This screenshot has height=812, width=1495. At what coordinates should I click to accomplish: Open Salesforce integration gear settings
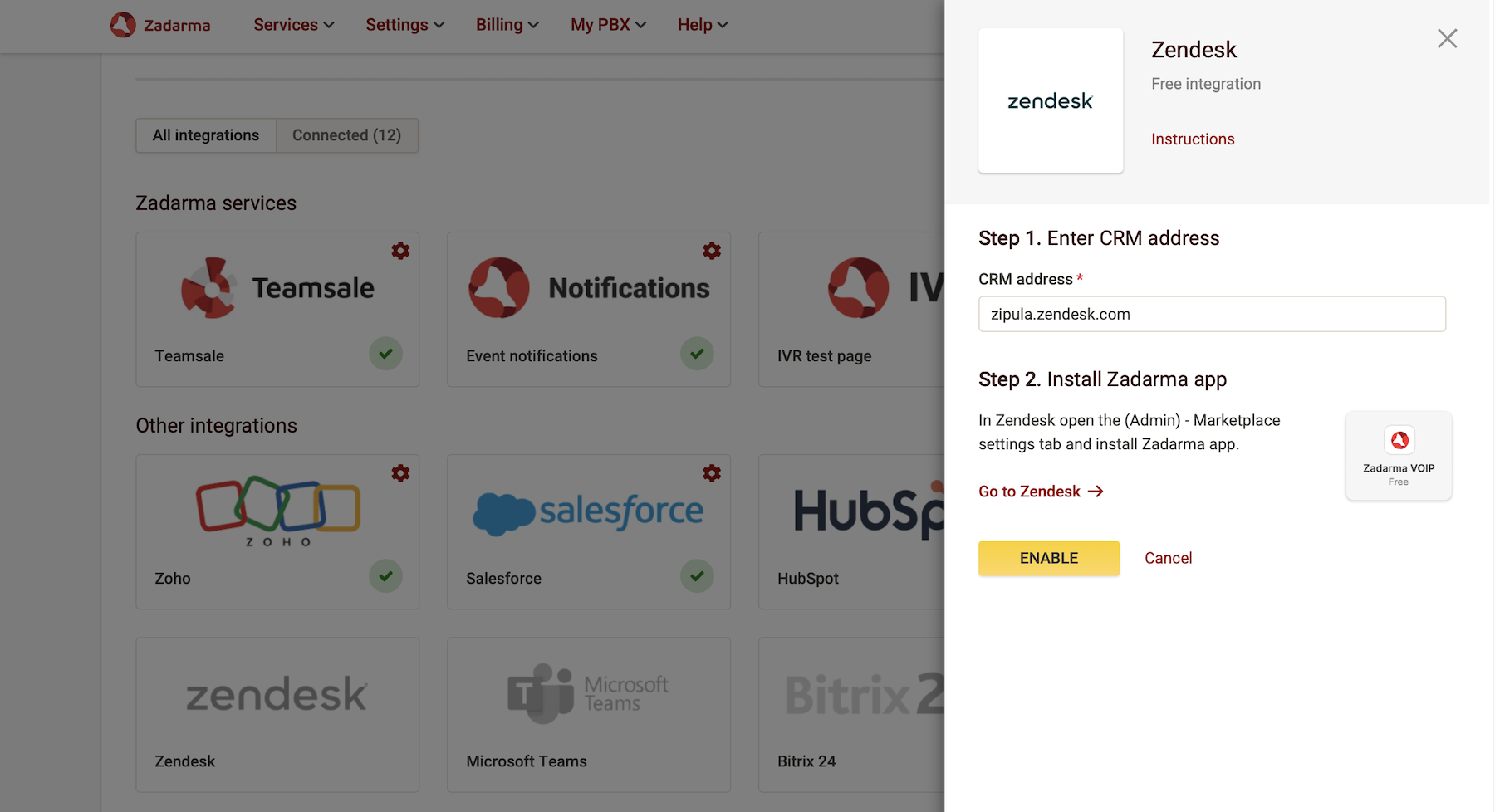point(712,473)
